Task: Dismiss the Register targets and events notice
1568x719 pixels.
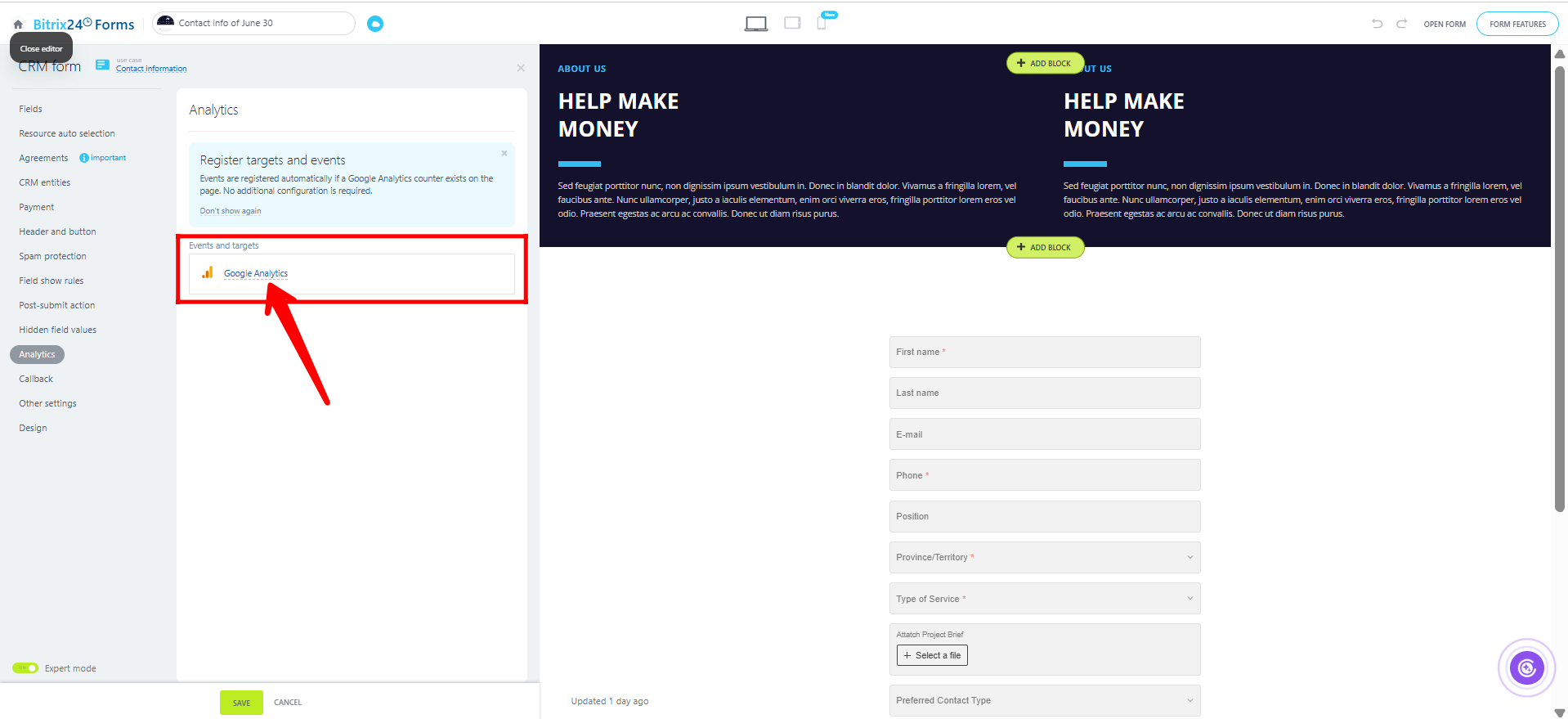Action: coord(504,153)
